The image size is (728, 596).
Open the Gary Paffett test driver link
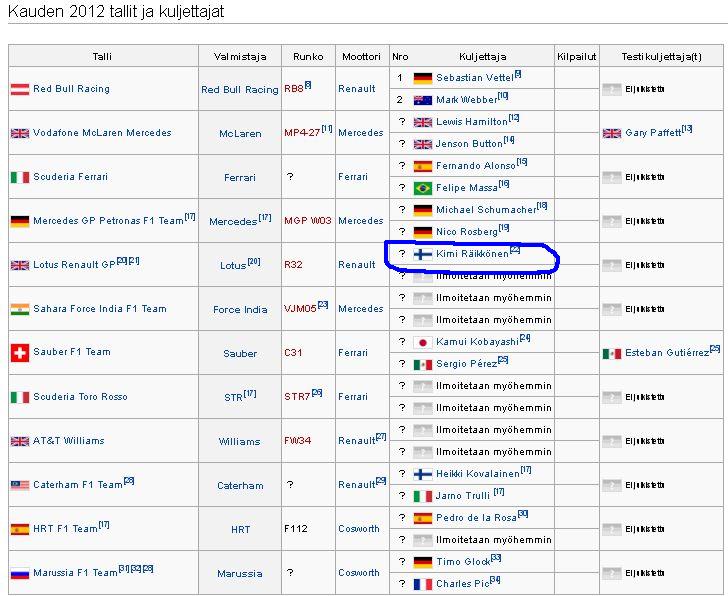coord(653,133)
